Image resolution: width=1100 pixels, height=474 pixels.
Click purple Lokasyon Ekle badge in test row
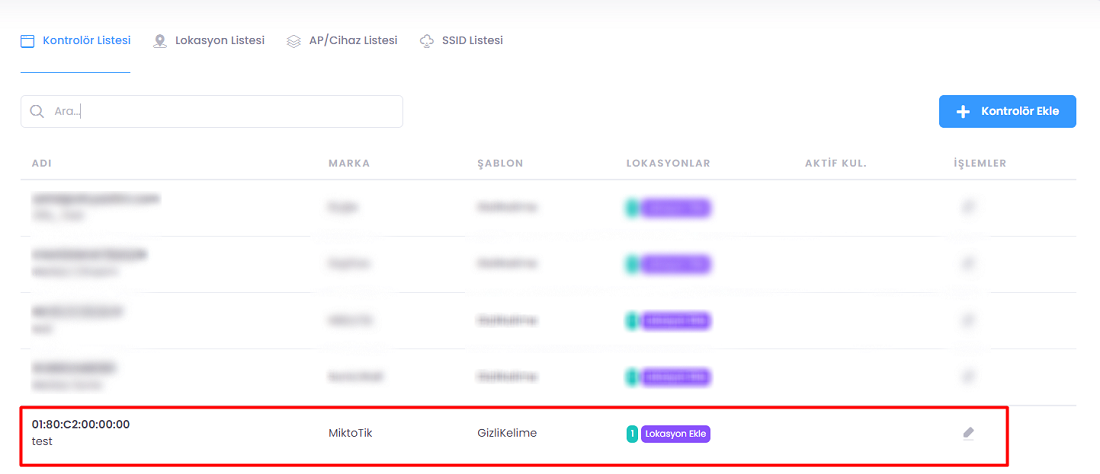pyautogui.click(x=675, y=434)
